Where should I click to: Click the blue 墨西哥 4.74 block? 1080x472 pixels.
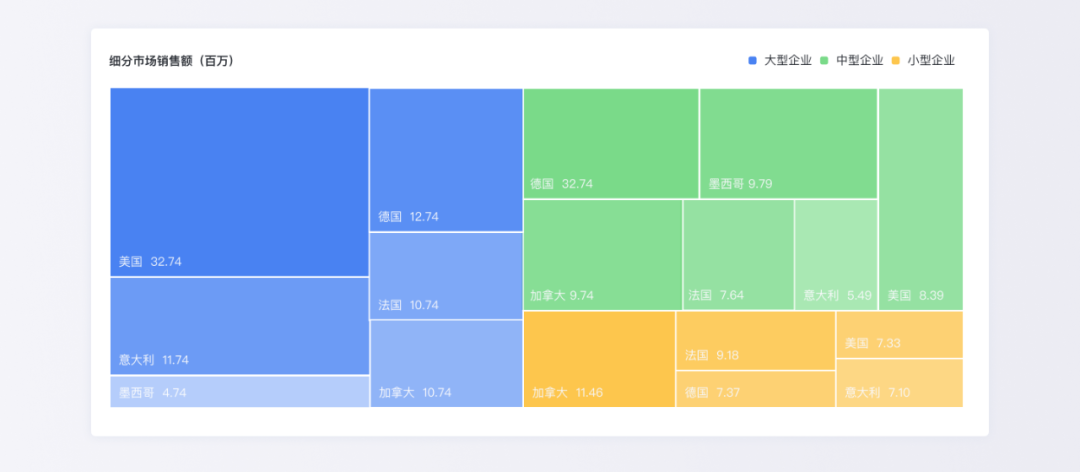[239, 392]
